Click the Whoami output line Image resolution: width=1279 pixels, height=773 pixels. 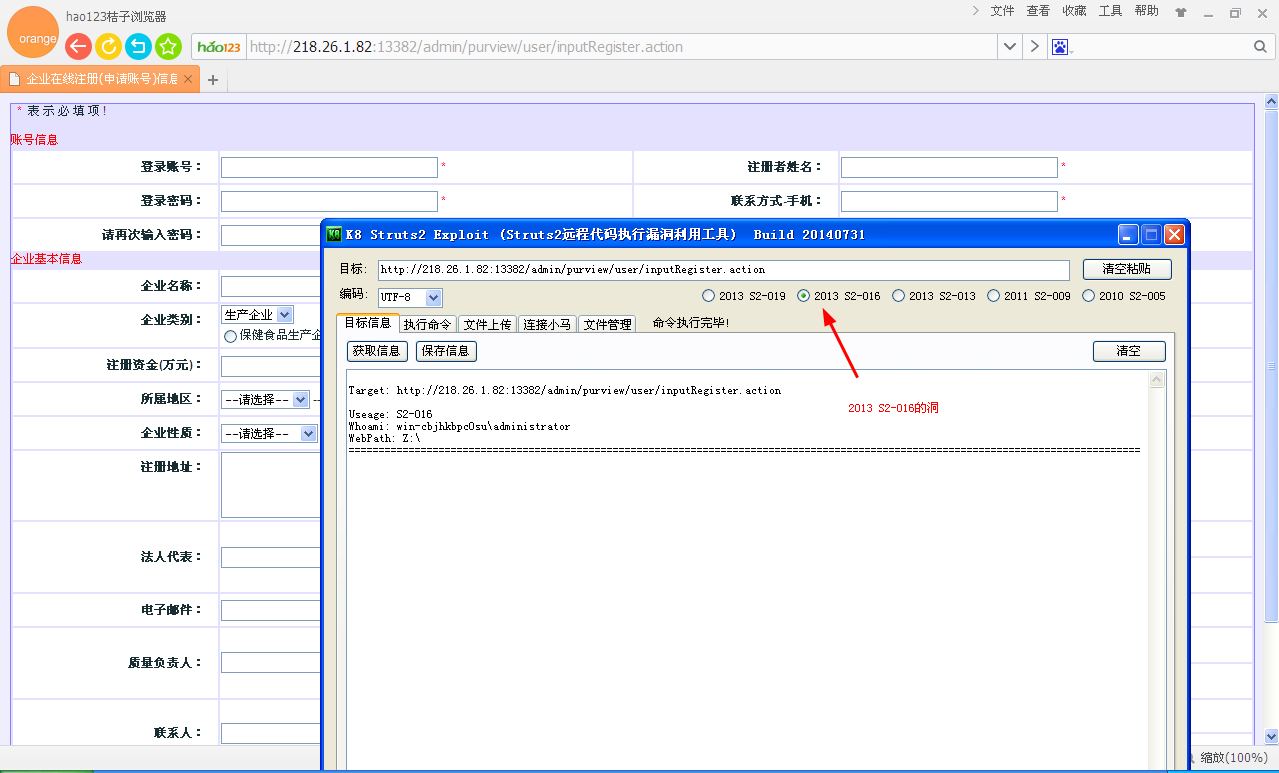pos(459,426)
